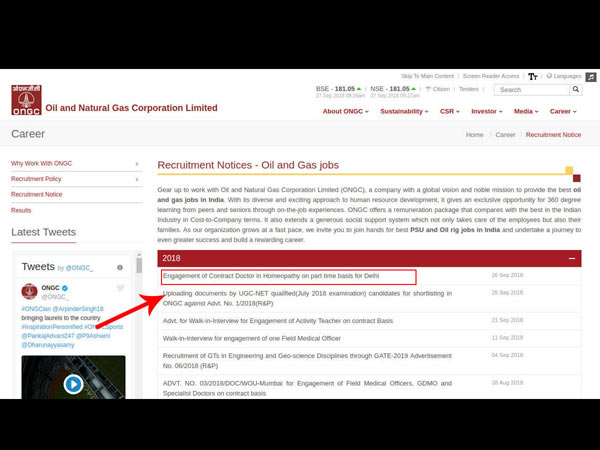Screen dimensions: 600x450
Task: Open Recruitment Notice sidebar link
Action: [37, 194]
